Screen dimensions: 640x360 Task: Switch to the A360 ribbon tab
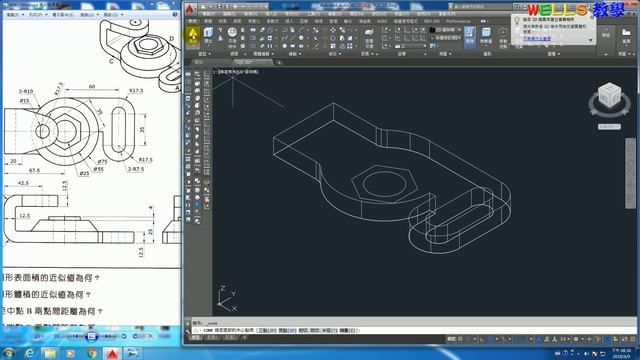coord(382,21)
